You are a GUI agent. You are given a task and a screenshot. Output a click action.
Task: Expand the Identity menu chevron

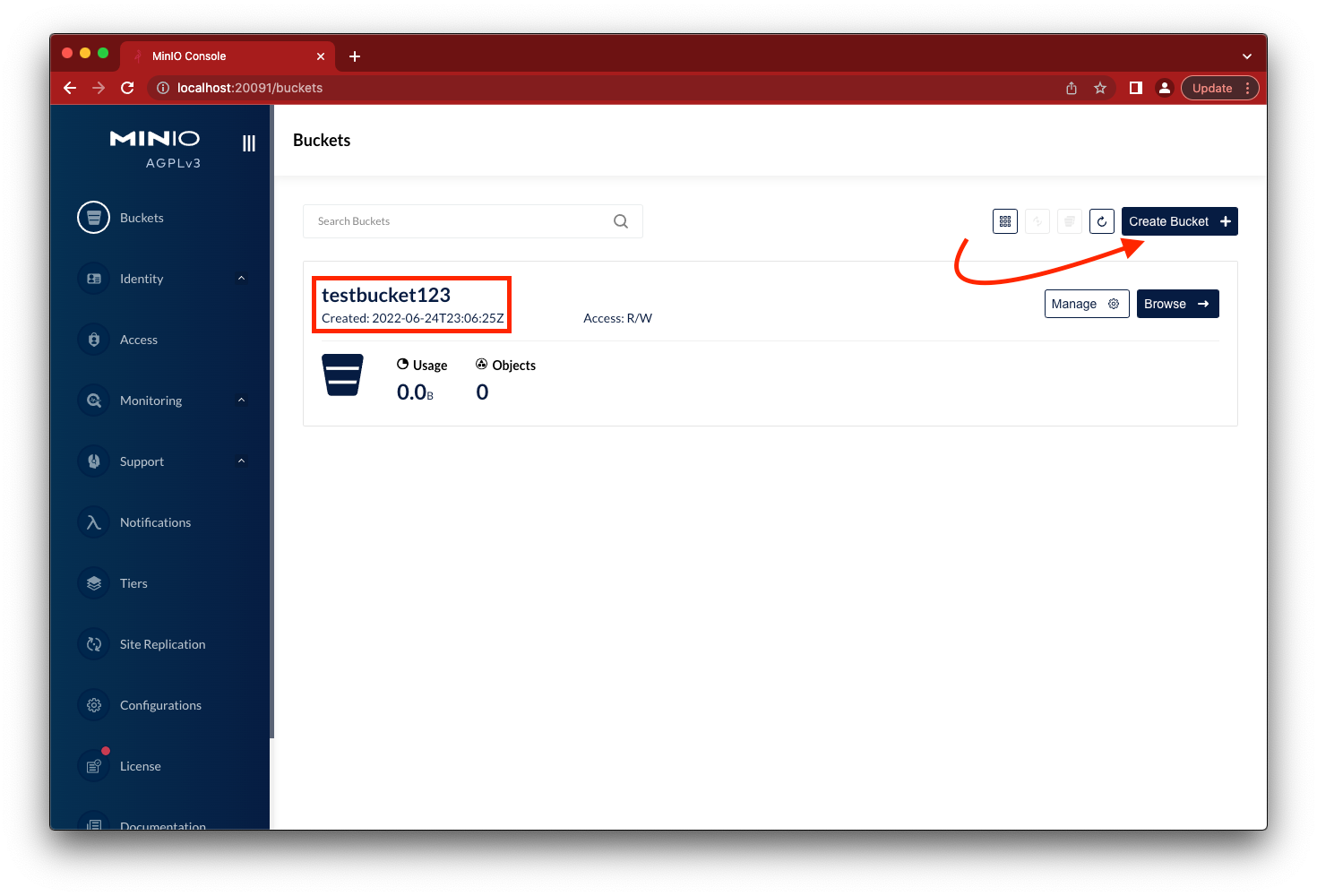pos(241,279)
